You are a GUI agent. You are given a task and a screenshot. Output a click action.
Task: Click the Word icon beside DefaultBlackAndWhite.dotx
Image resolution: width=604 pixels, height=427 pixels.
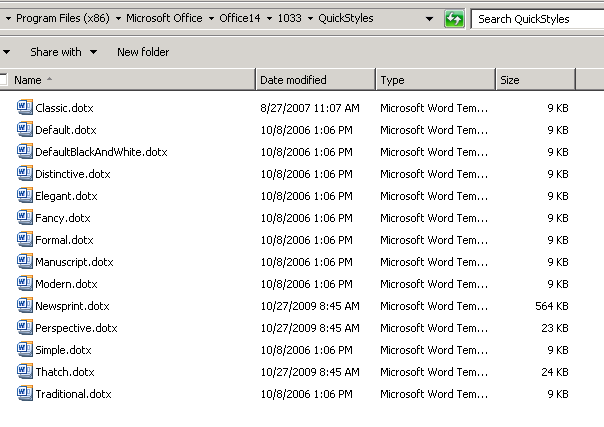pos(25,151)
